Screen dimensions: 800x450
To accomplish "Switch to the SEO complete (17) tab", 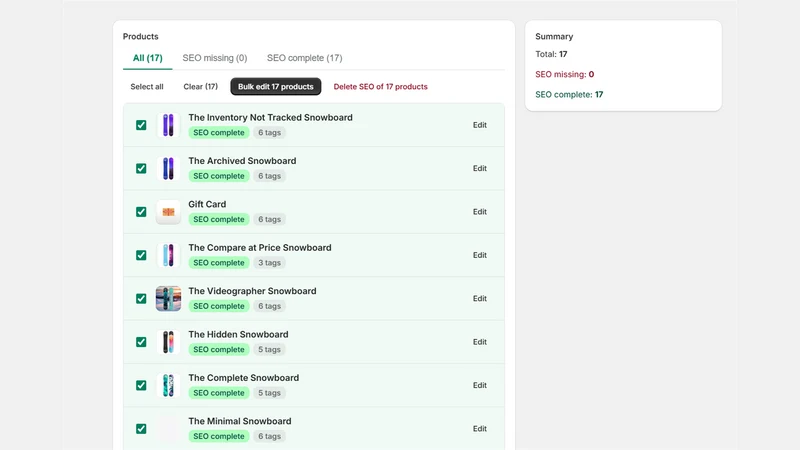I will 305,58.
